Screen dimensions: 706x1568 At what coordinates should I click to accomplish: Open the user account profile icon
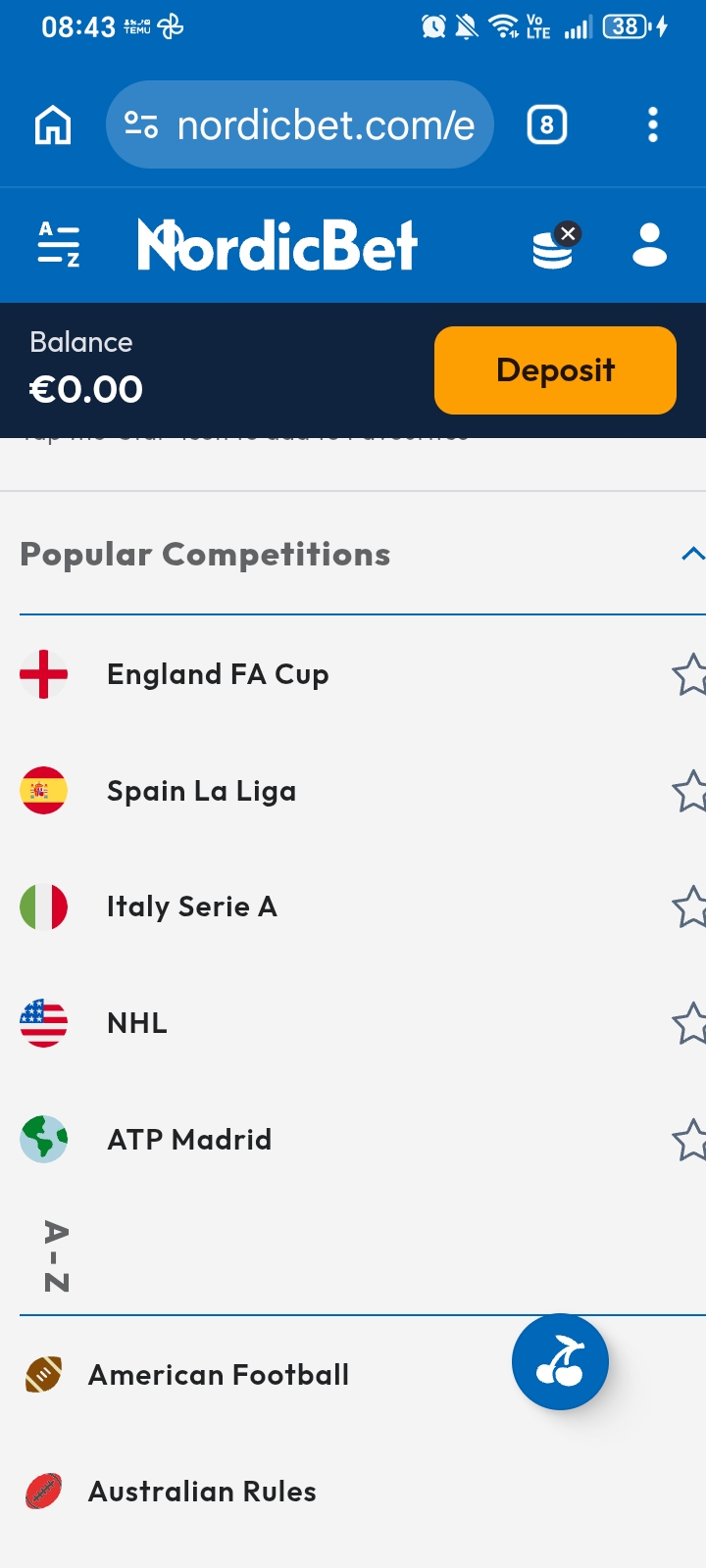649,245
